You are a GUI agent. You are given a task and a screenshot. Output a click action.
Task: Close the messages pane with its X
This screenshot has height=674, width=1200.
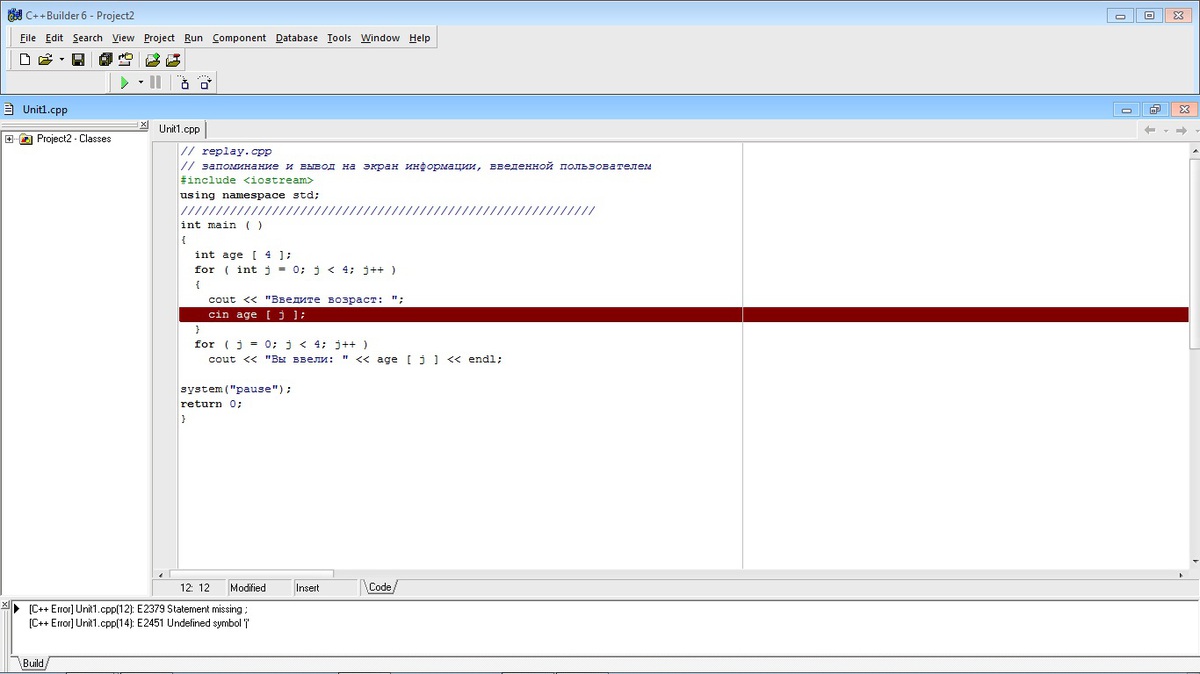(5, 606)
